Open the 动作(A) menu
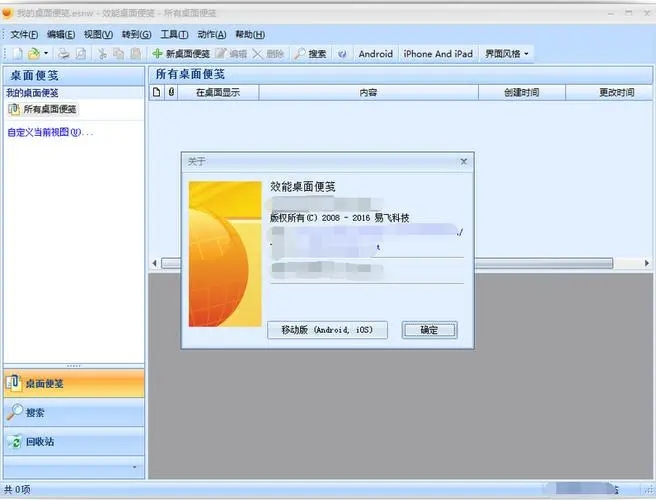656x500 pixels. pos(212,34)
